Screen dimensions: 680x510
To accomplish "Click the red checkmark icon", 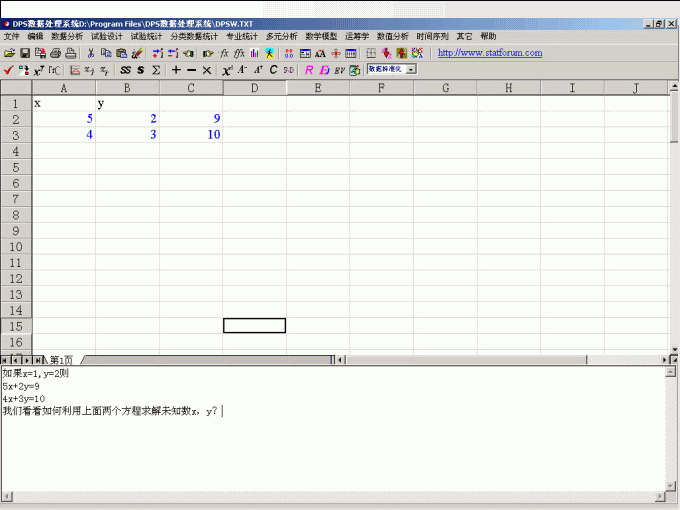I will point(8,70).
